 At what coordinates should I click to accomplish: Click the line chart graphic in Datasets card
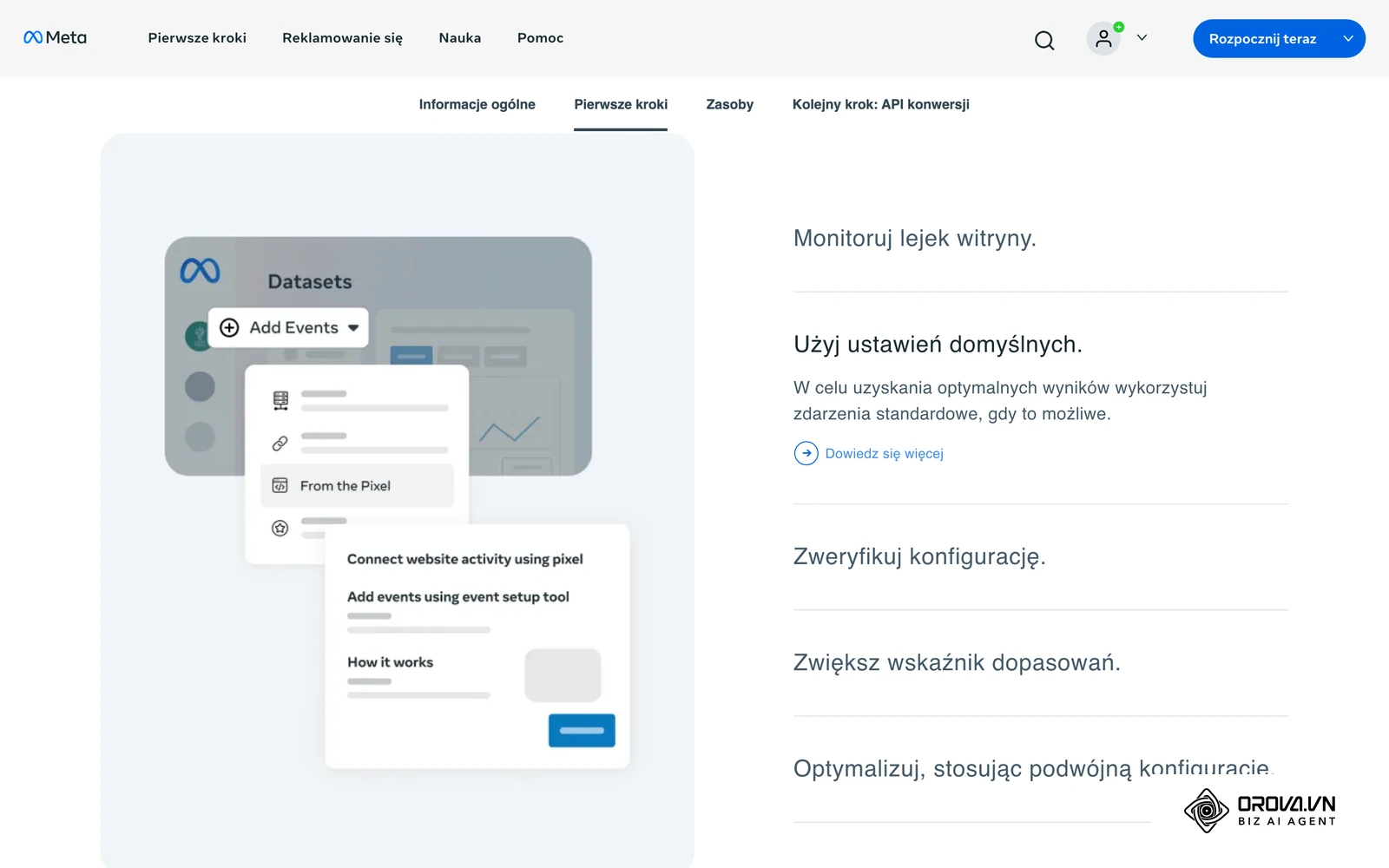click(510, 430)
